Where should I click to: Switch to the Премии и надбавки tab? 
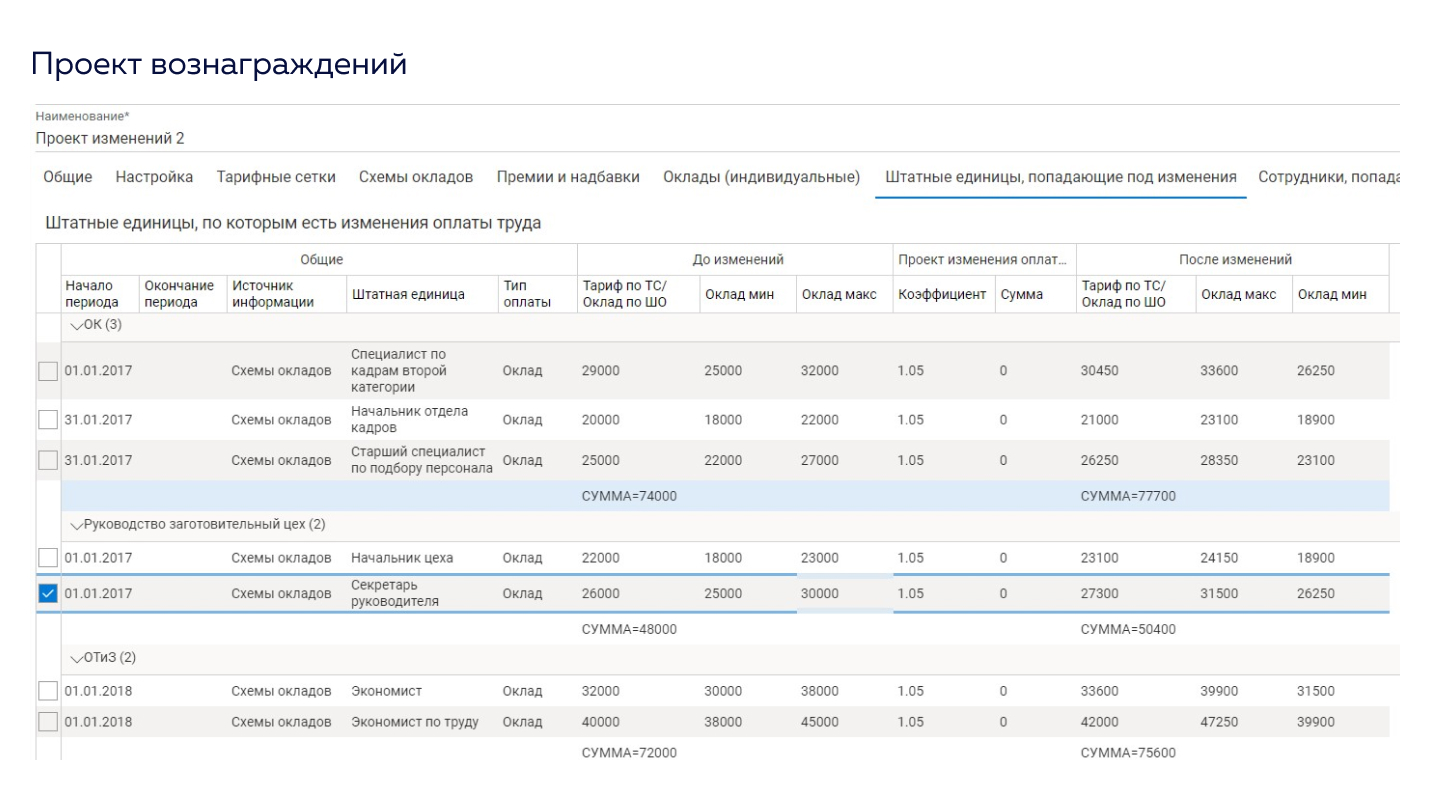pos(567,176)
